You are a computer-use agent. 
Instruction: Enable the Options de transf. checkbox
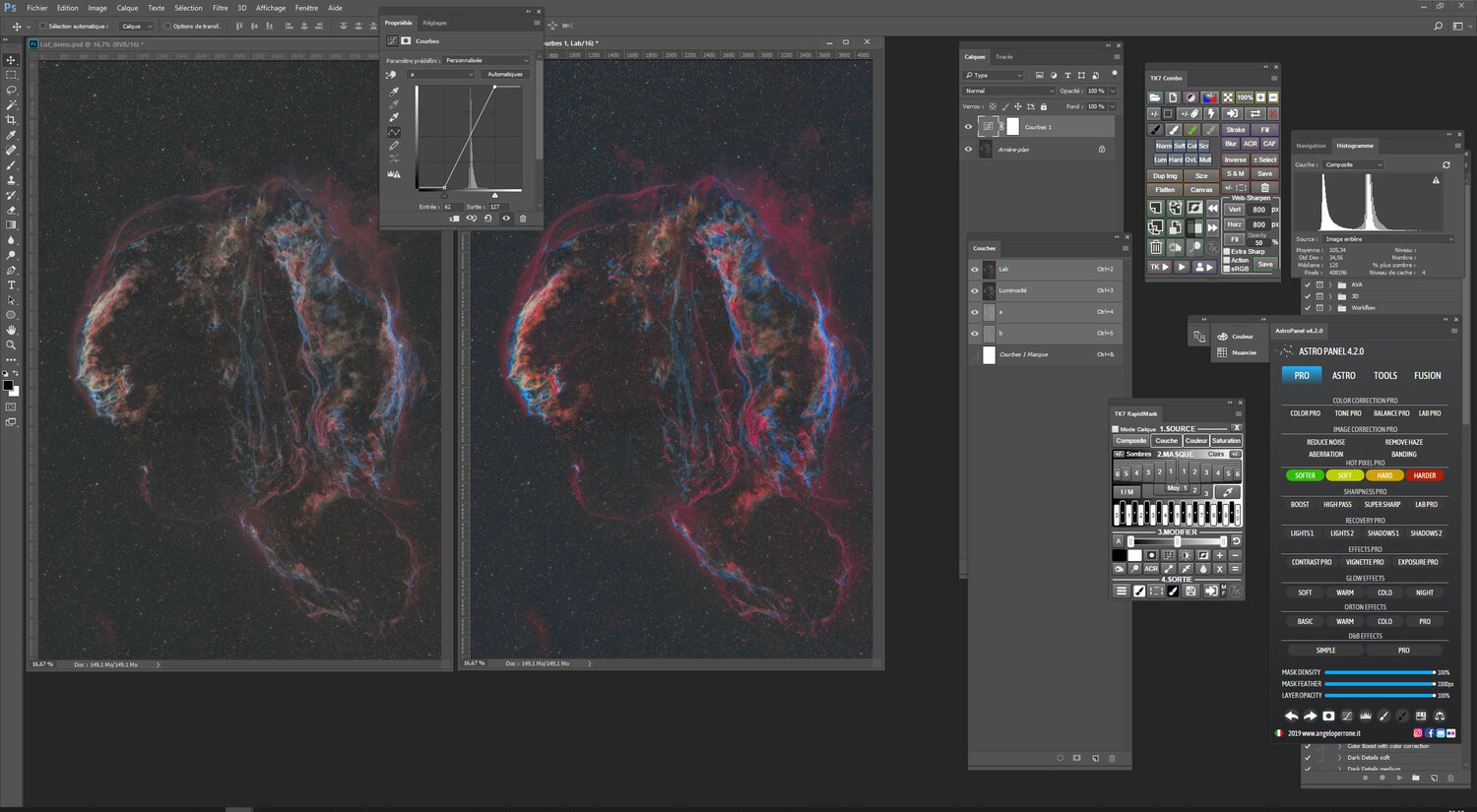pyautogui.click(x=167, y=27)
